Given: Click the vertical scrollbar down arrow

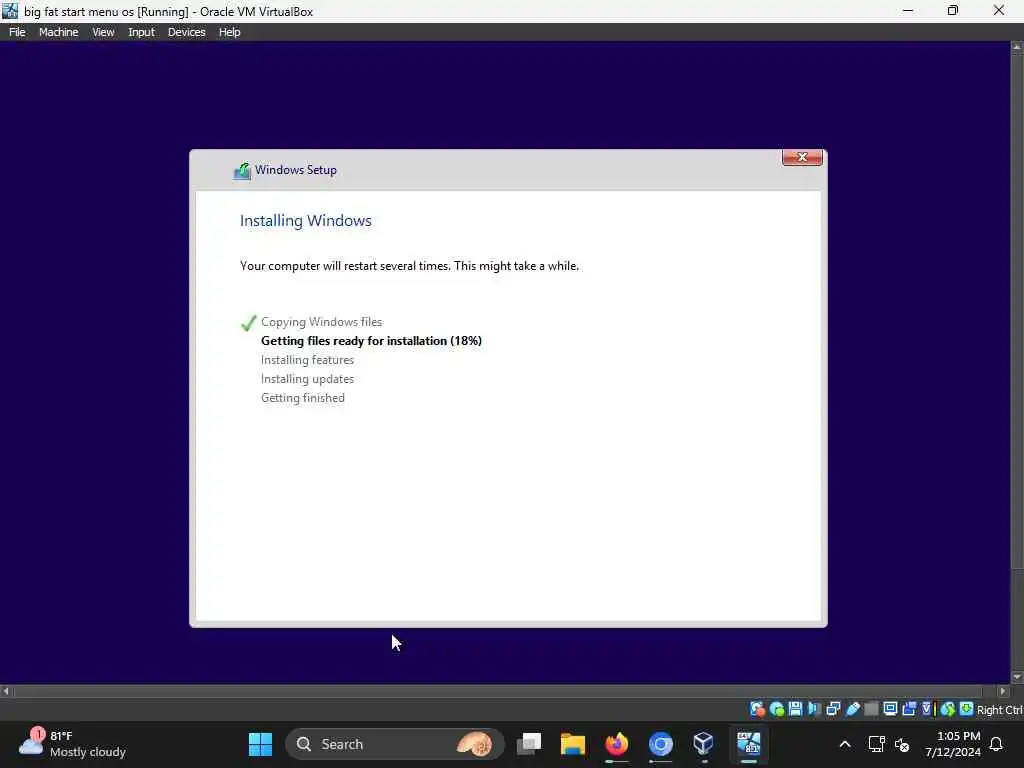Looking at the screenshot, I should coord(1017,677).
